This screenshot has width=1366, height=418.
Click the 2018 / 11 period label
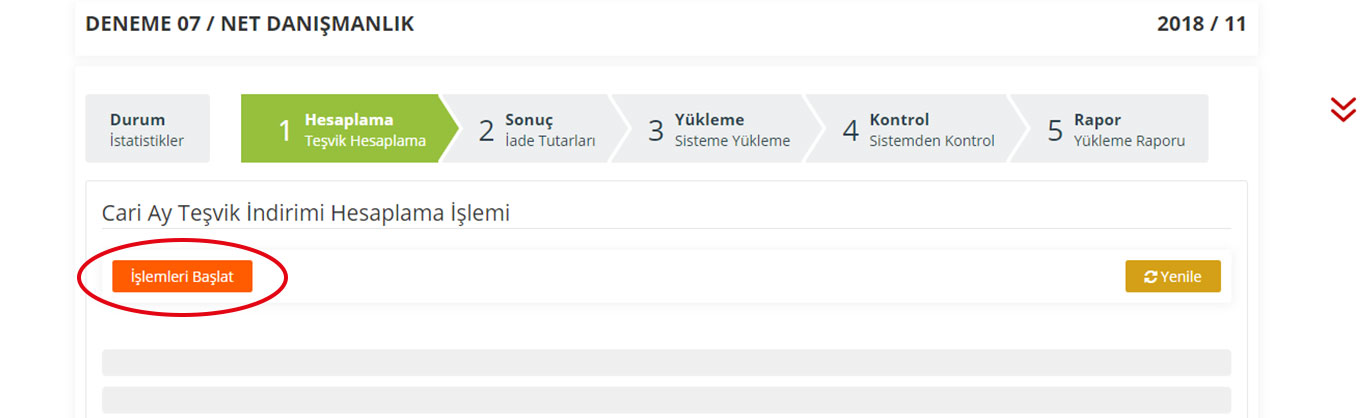(x=1201, y=24)
